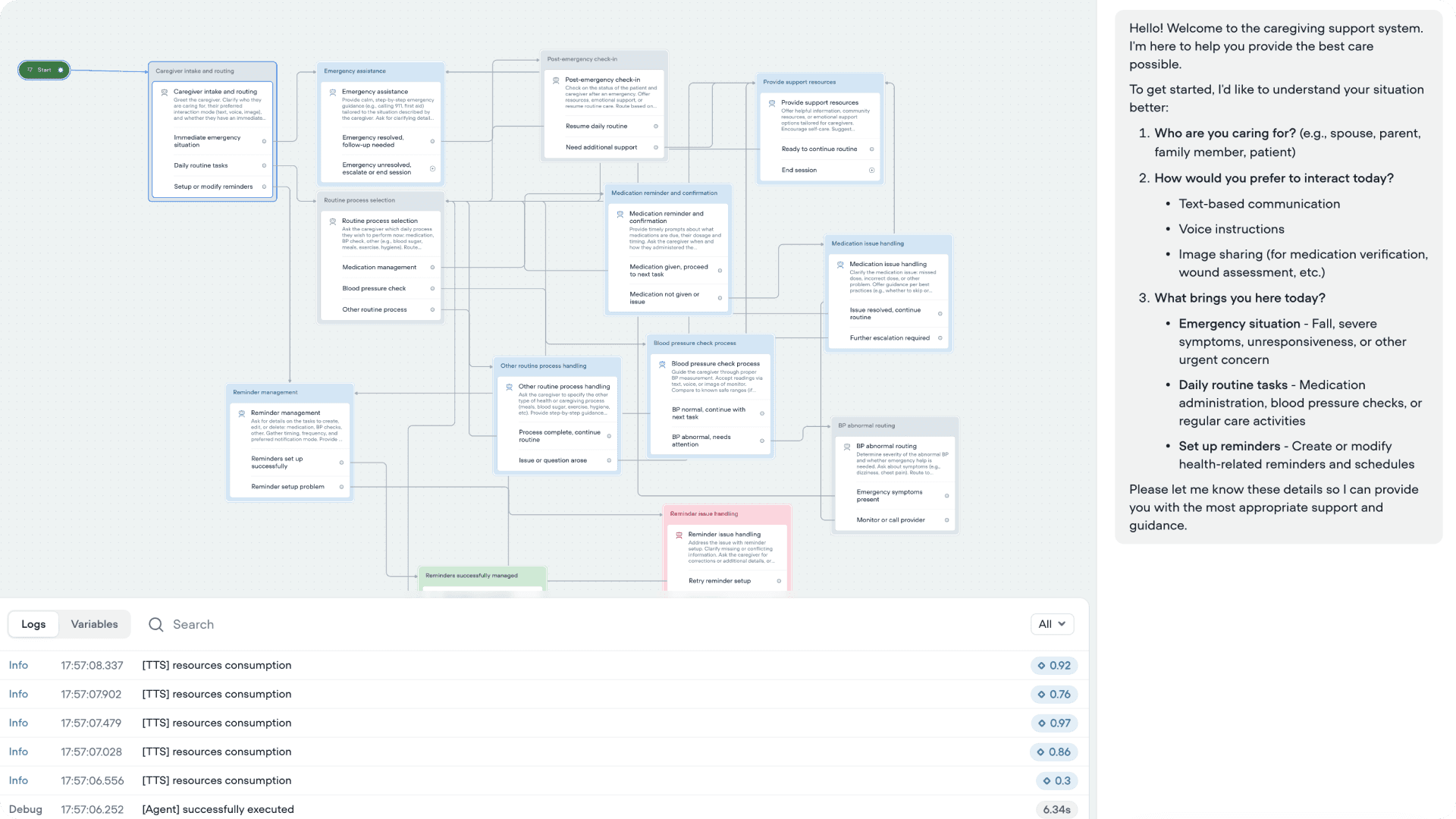
Task: Select the Logs tab
Action: pos(33,624)
